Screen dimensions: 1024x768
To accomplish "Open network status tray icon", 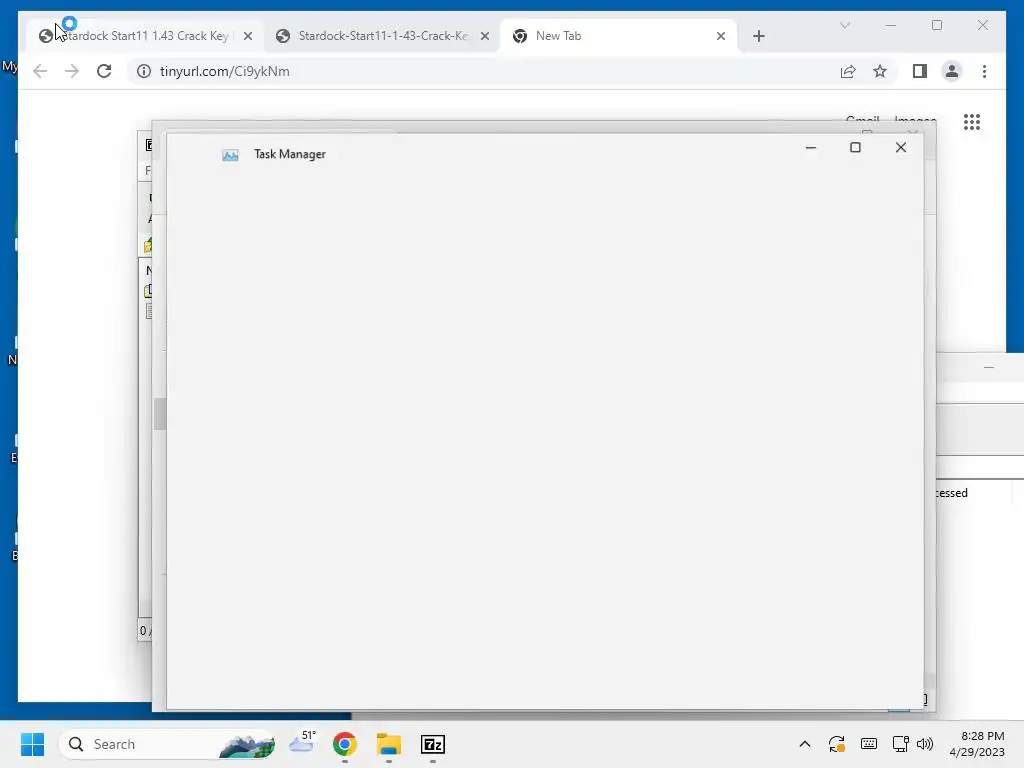I will click(x=901, y=744).
